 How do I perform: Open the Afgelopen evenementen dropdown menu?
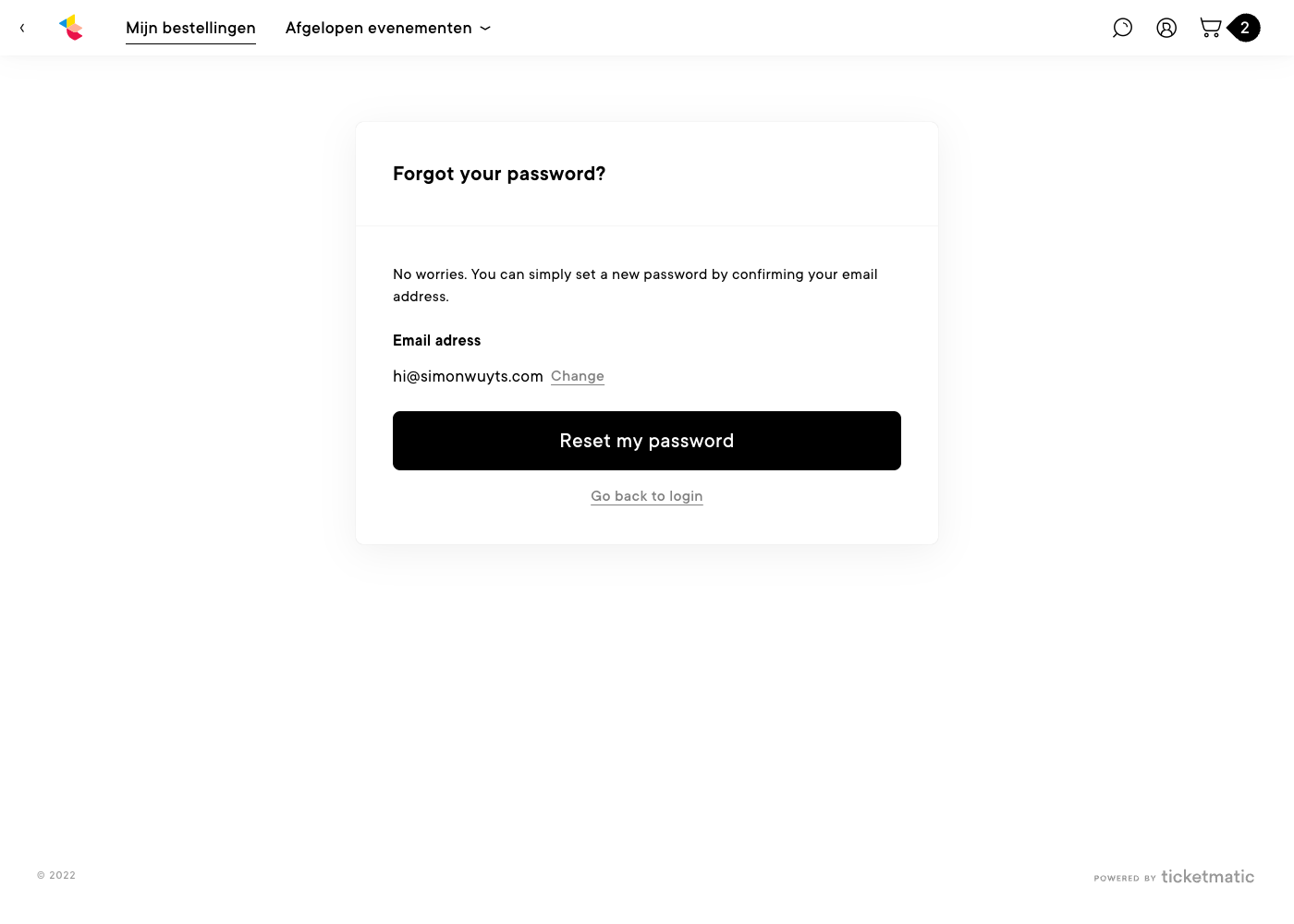(379, 28)
